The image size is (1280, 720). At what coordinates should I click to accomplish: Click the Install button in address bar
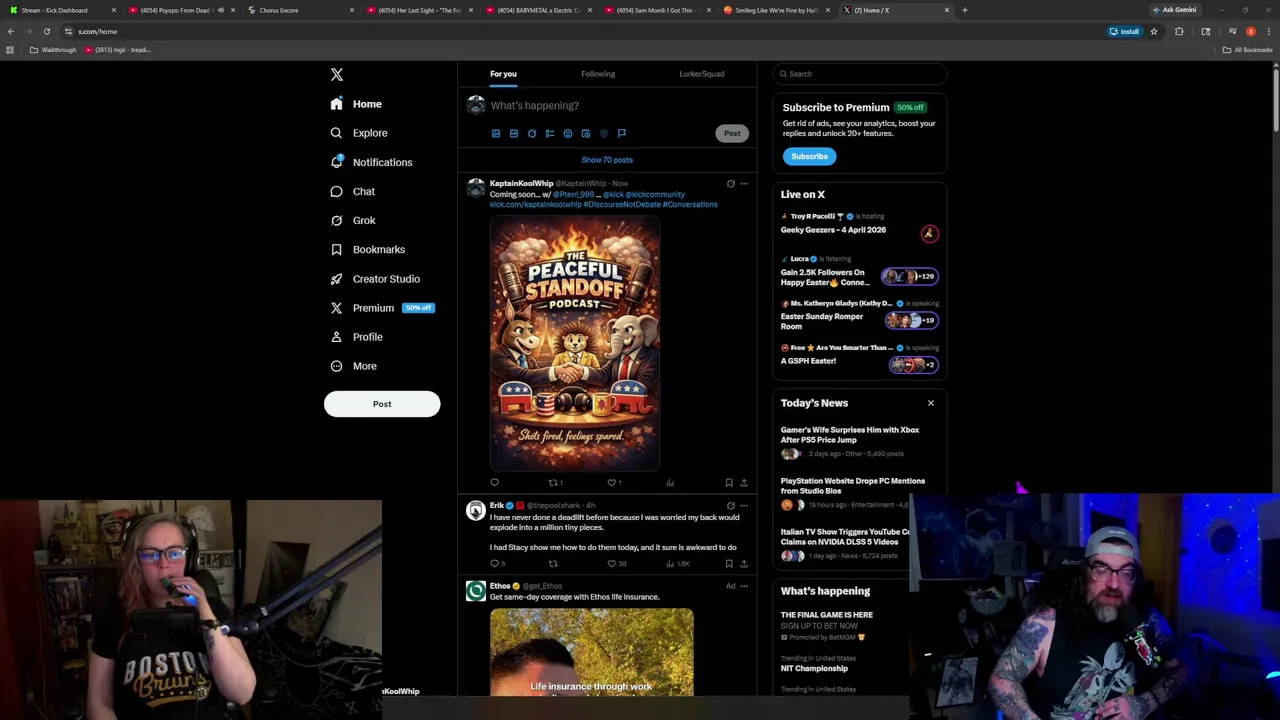point(1125,32)
